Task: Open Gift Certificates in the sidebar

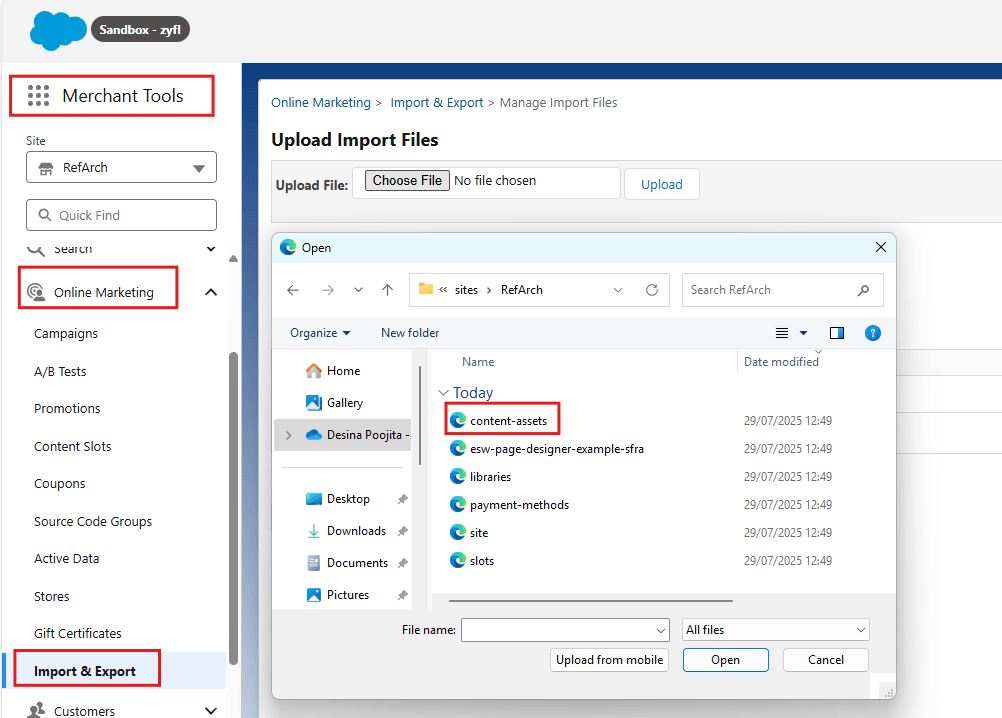Action: coord(78,634)
